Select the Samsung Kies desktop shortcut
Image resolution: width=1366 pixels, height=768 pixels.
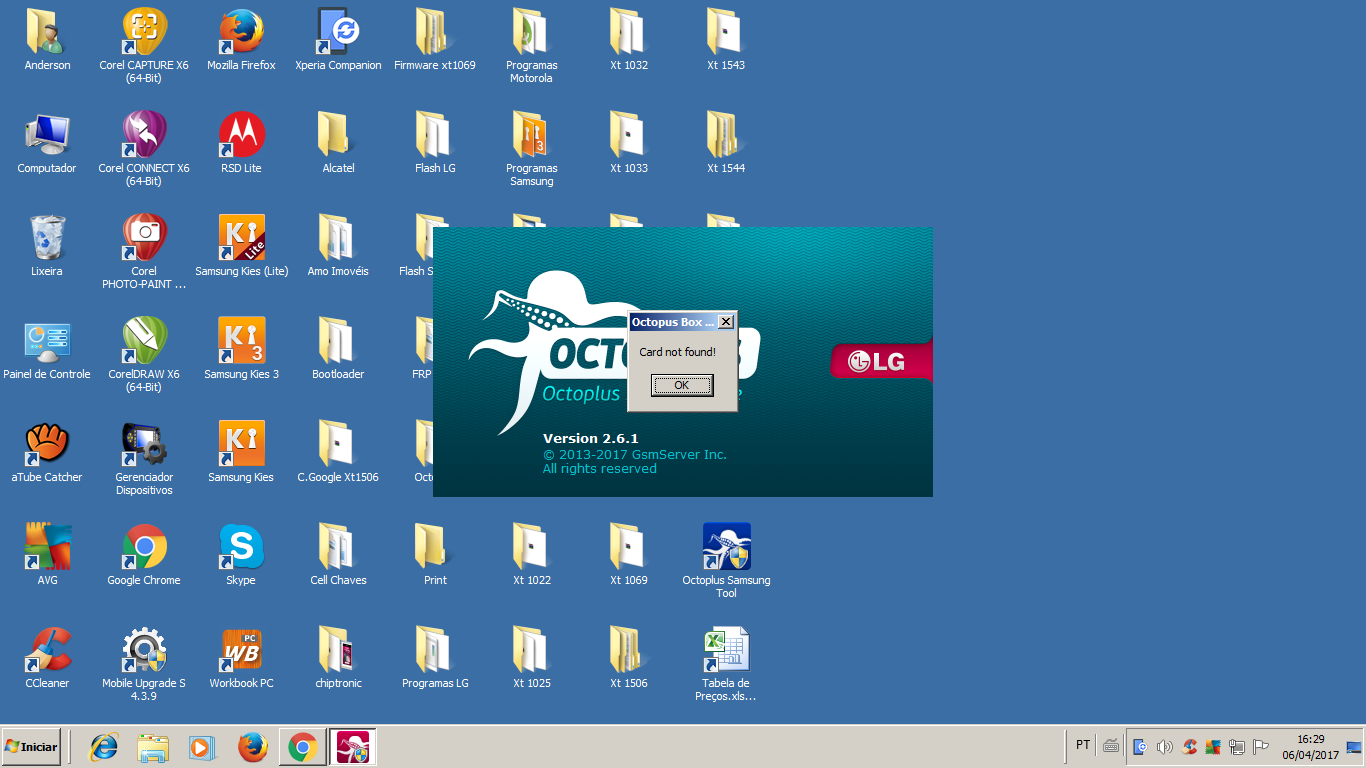(x=241, y=452)
